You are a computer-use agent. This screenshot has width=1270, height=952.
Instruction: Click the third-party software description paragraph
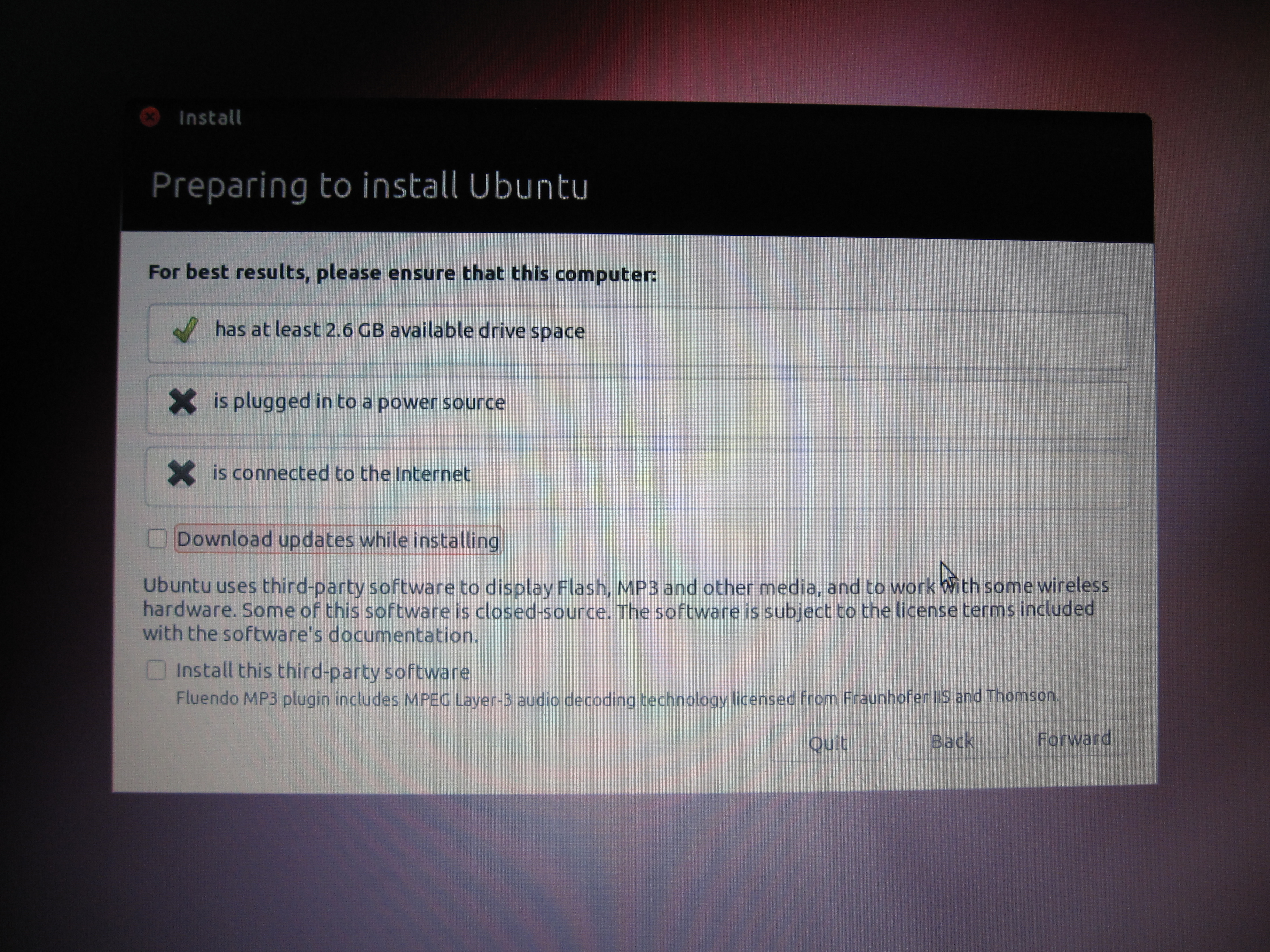pyautogui.click(x=626, y=610)
